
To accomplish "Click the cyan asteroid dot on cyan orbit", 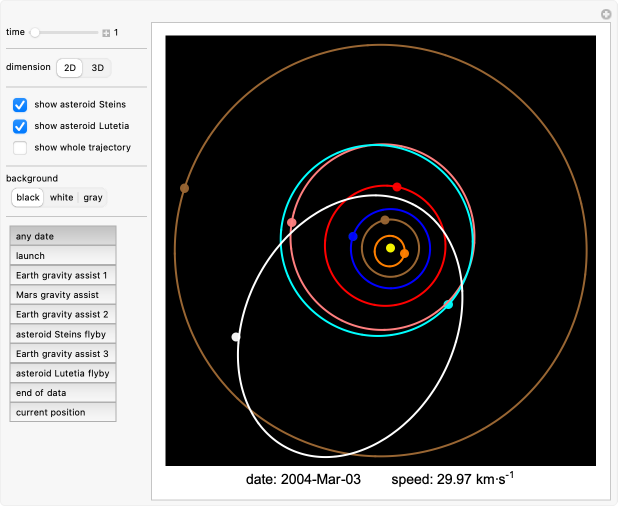I will pyautogui.click(x=448, y=304).
